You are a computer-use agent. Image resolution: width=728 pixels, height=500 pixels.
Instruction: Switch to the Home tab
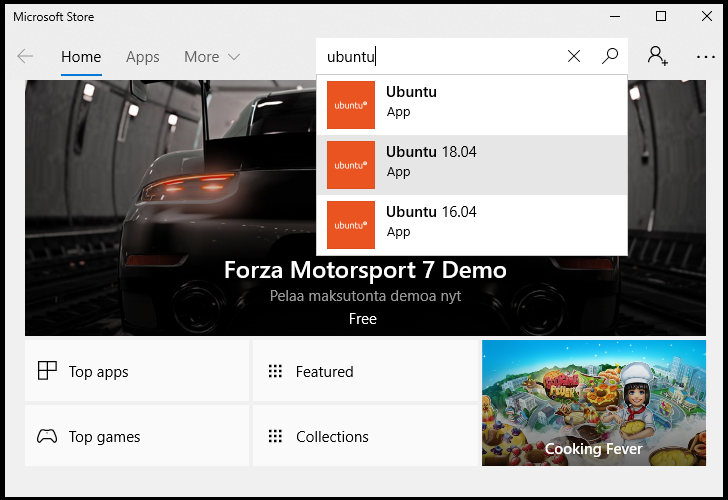coord(81,57)
